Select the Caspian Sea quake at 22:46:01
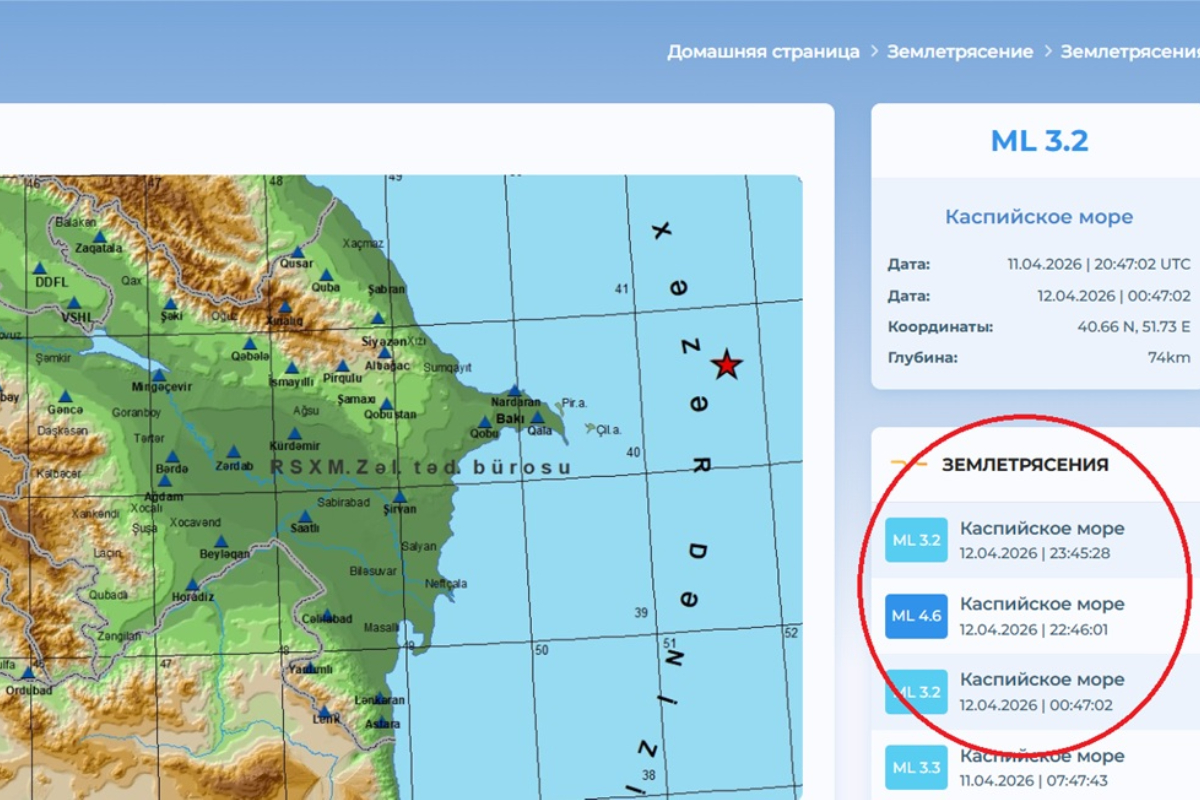Viewport: 1200px width, 800px height. 1041,616
